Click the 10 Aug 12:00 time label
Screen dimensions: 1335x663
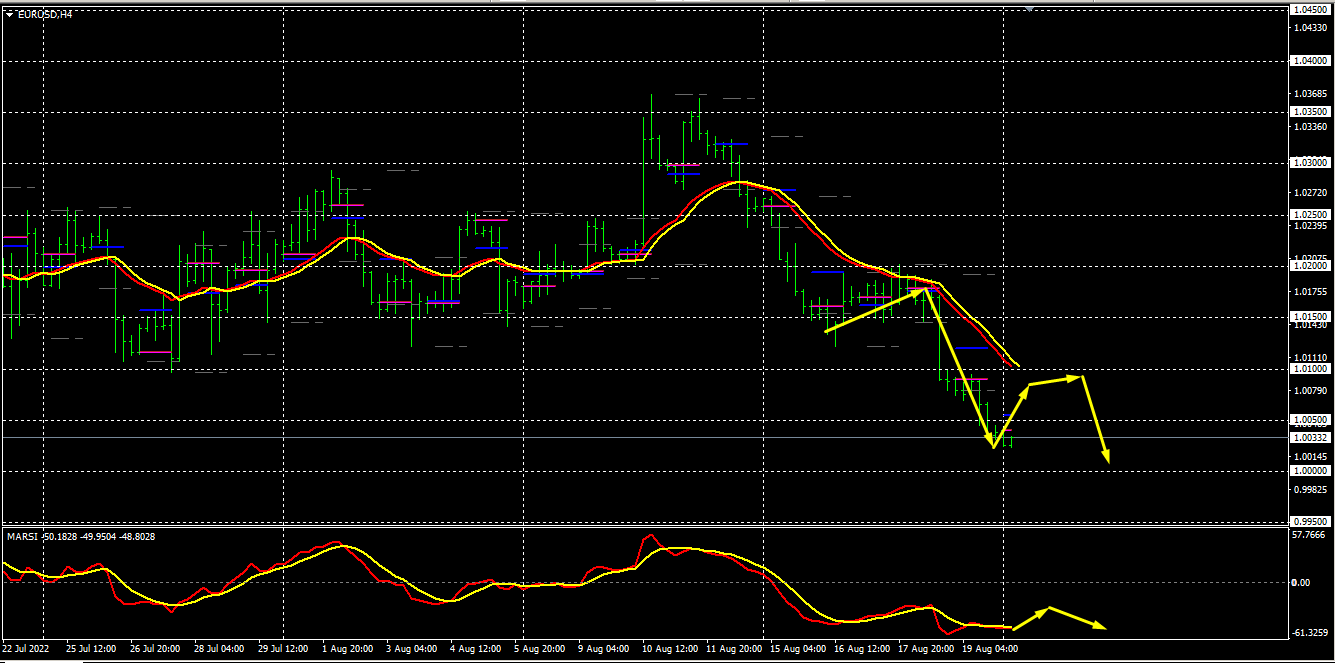coord(668,648)
